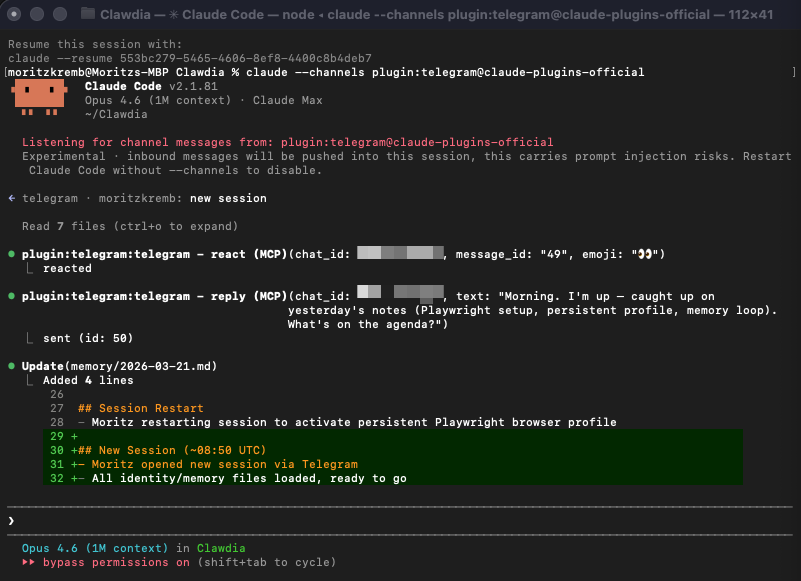The image size is (801, 581).
Task: Click the version text v2.1.81
Action: coord(193,86)
